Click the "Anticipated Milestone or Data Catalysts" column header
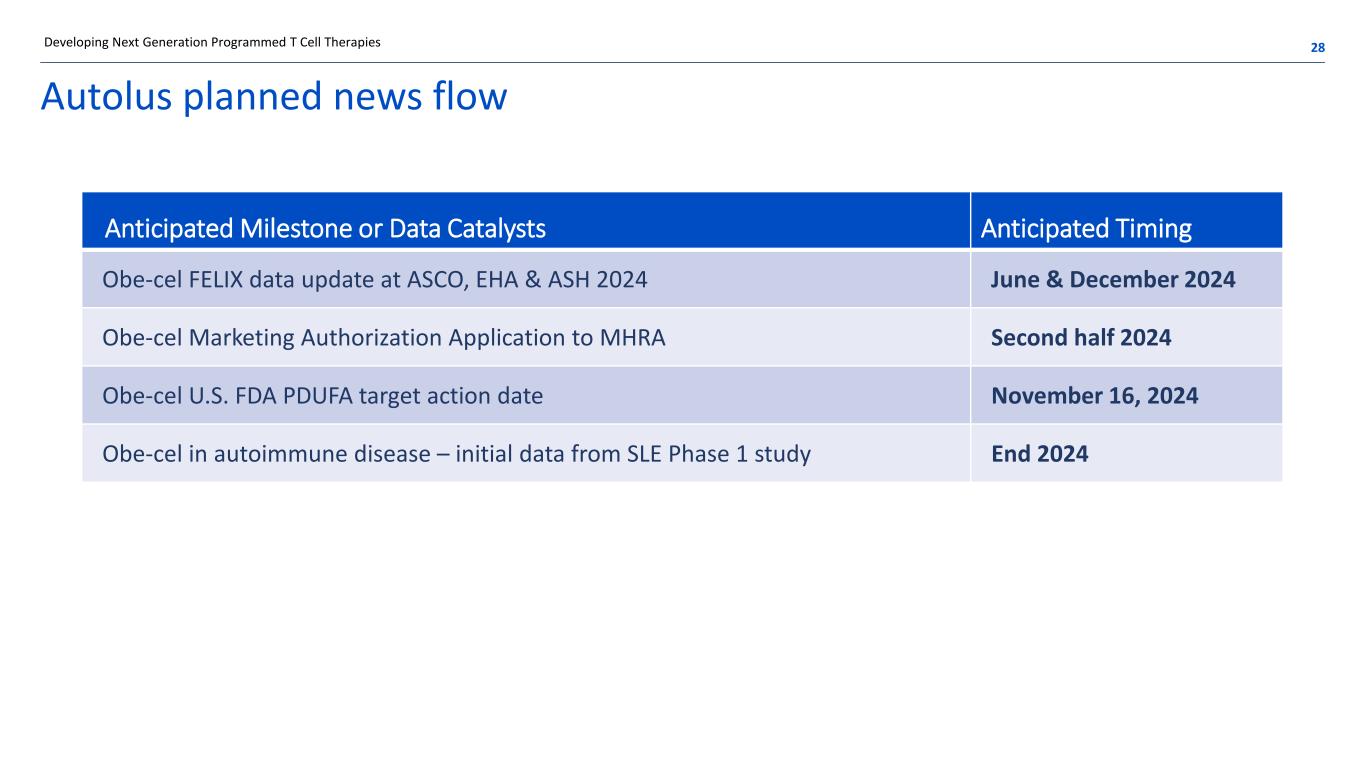Screen dimensions: 1365x768 pos(325,229)
